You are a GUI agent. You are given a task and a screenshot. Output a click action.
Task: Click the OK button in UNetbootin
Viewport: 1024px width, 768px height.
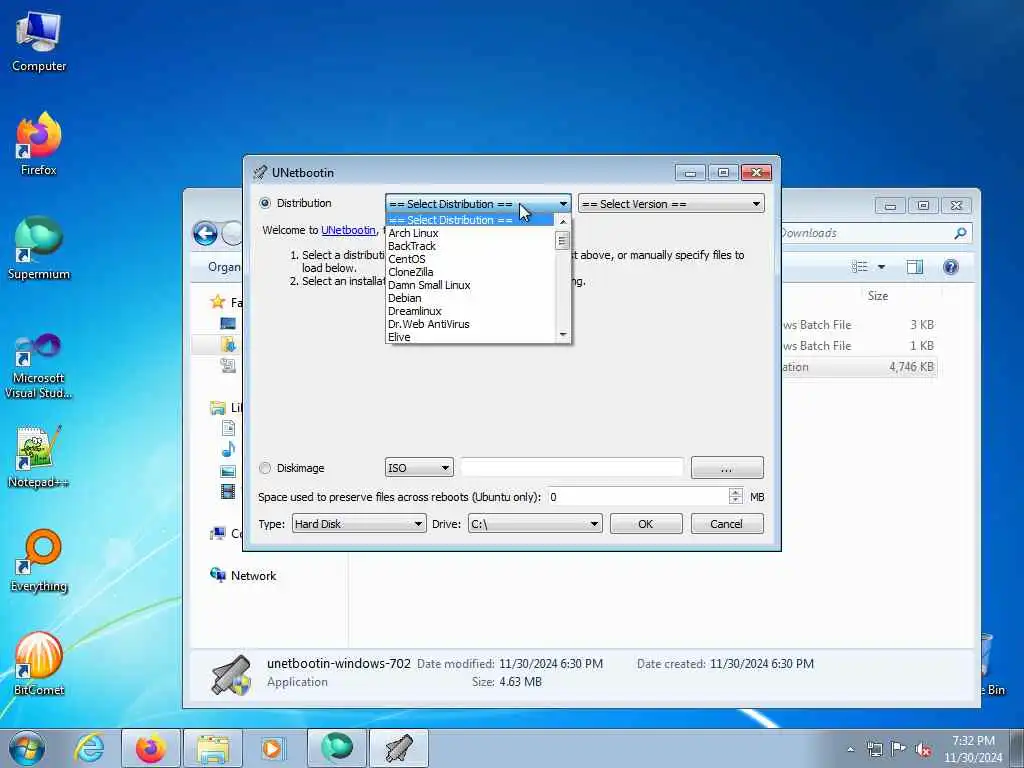(646, 524)
